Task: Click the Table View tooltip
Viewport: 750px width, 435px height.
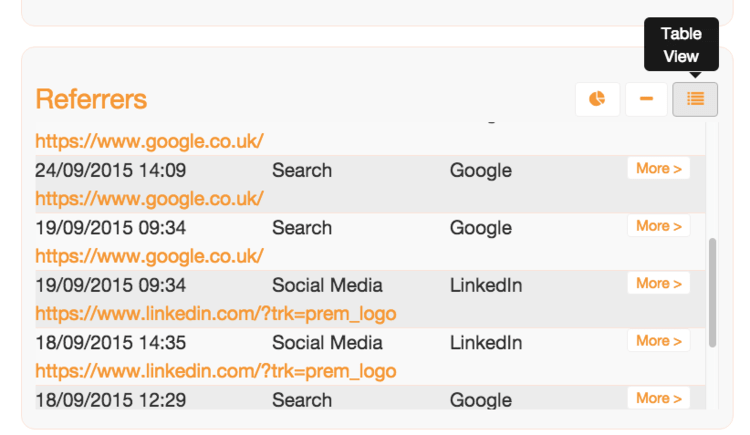Action: pos(681,45)
